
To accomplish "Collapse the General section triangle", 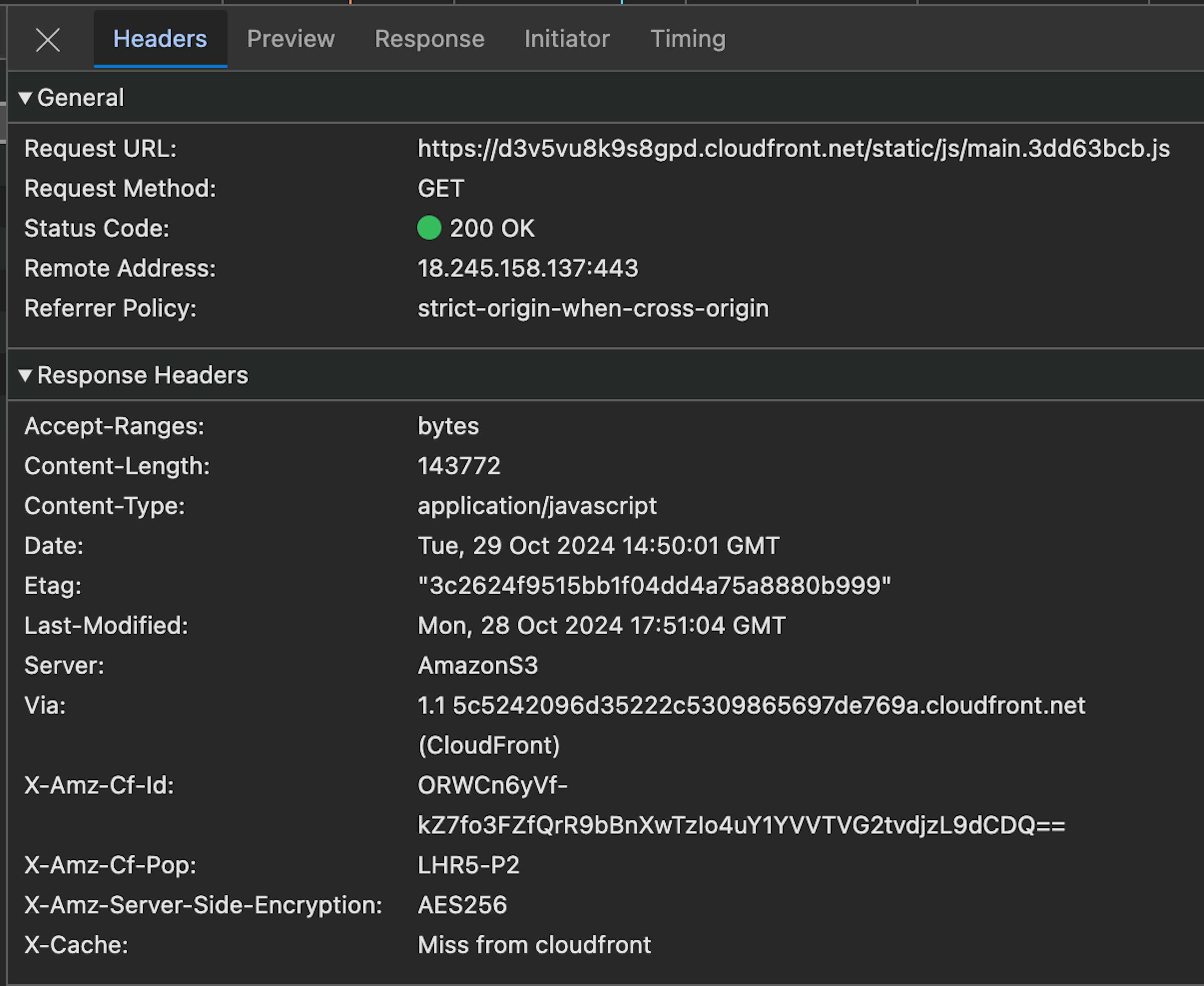I will [25, 98].
